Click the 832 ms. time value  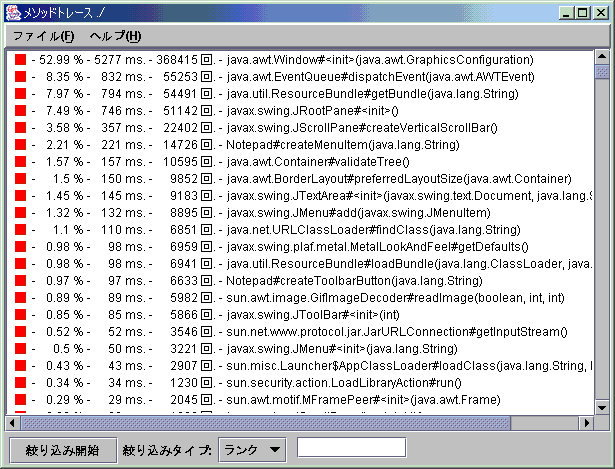click(x=123, y=76)
